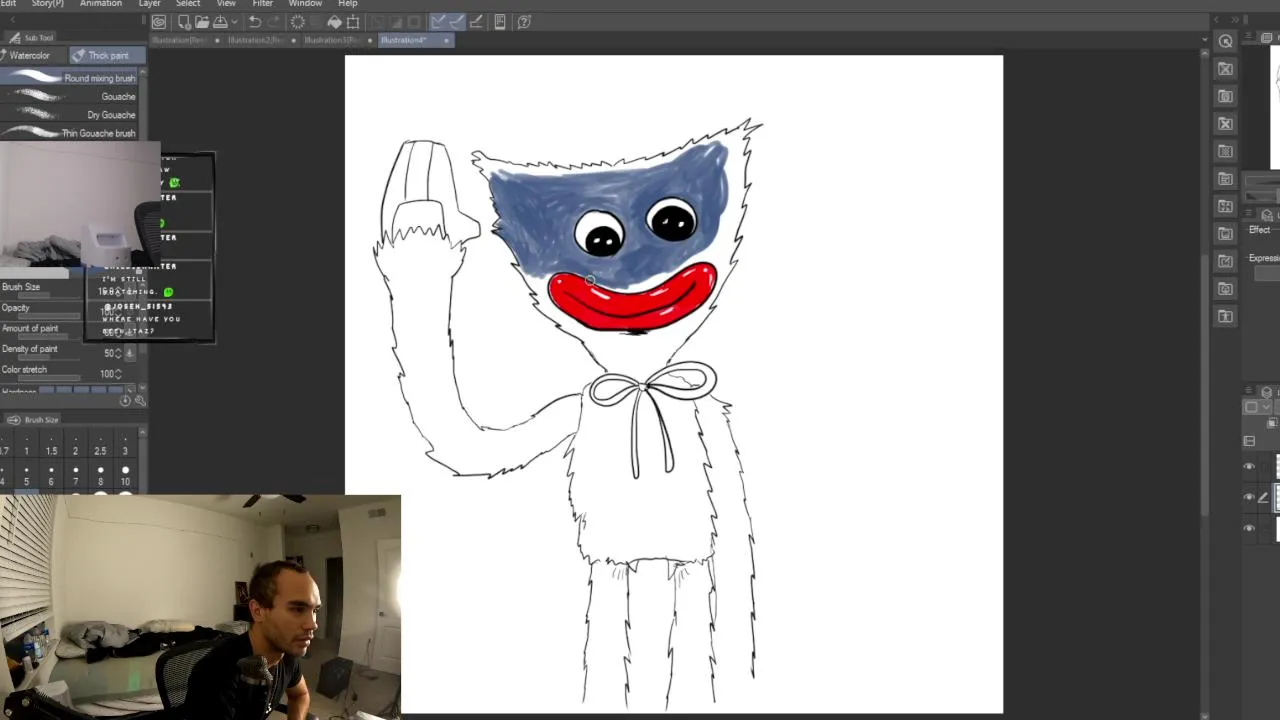Toggle eye of top layer in list
Viewport: 1280px width, 720px height.
(x=1249, y=466)
